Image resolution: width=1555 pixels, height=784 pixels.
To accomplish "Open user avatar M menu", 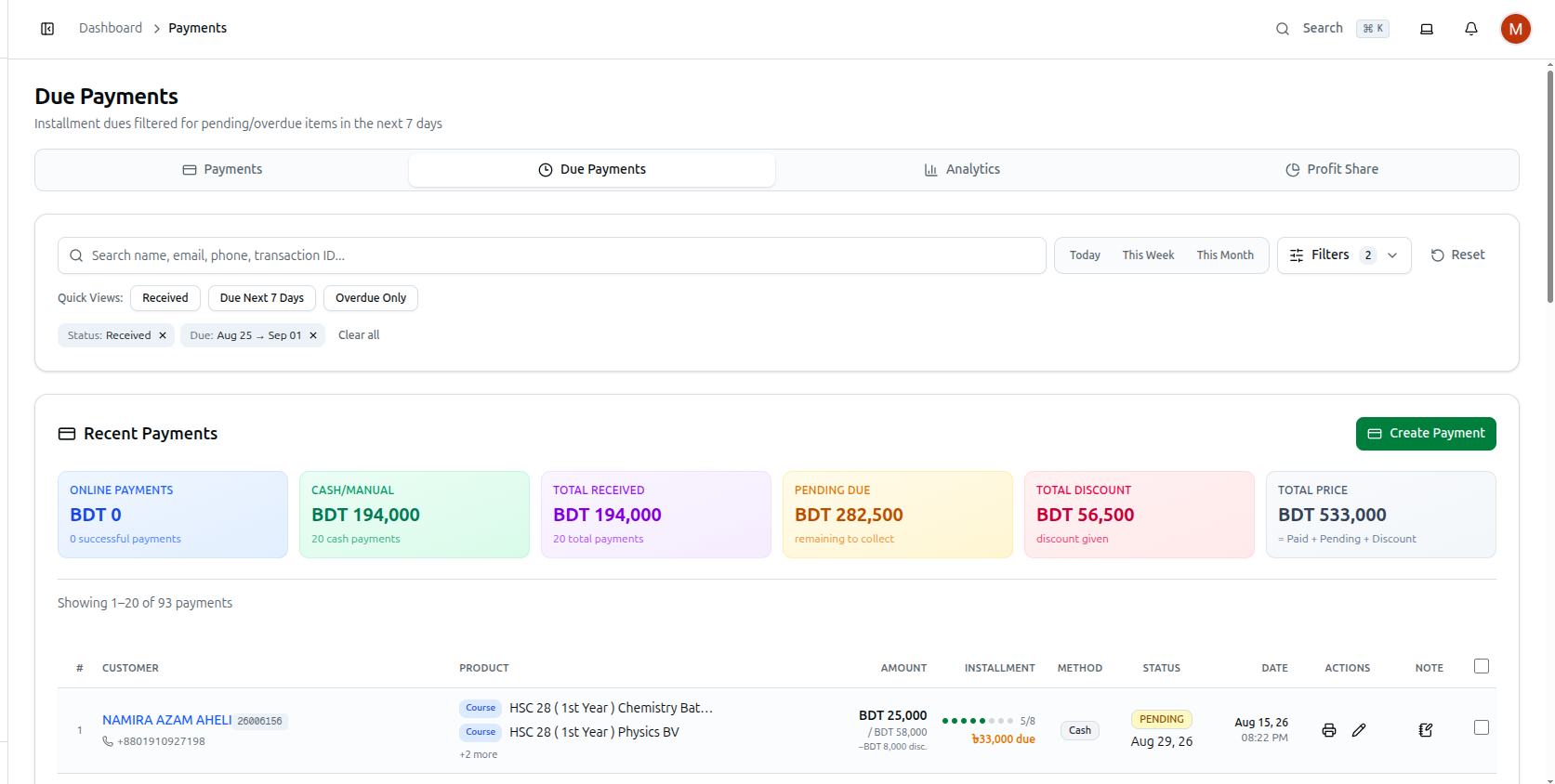I will (x=1515, y=29).
